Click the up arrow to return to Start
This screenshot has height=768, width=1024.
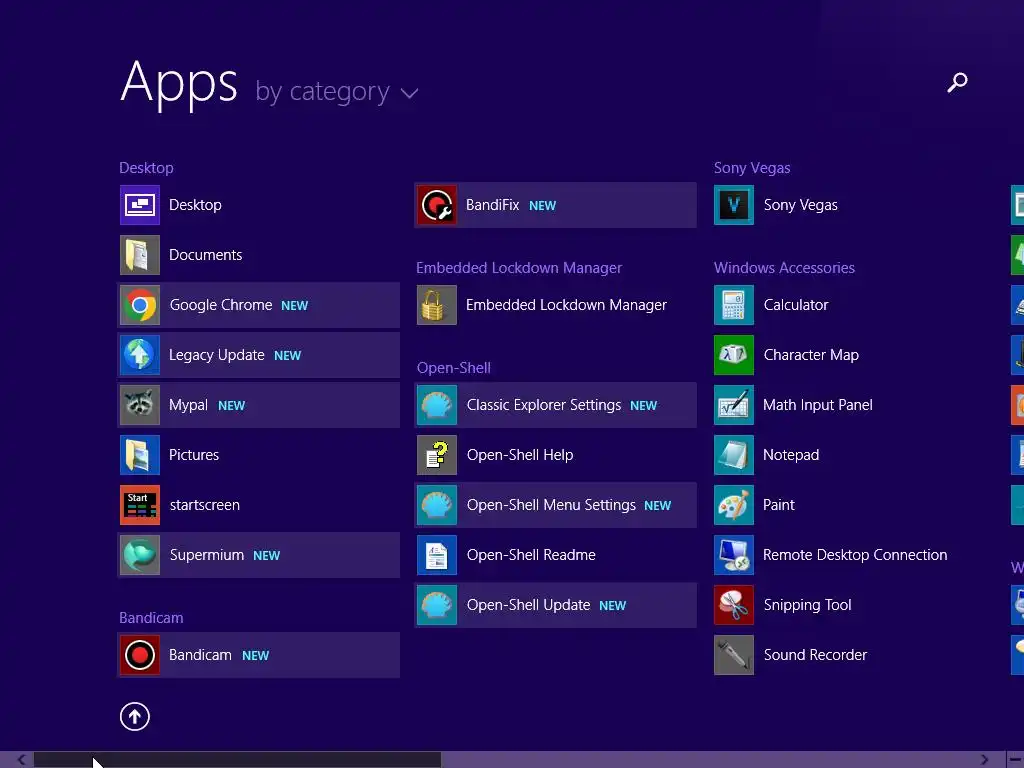click(135, 716)
